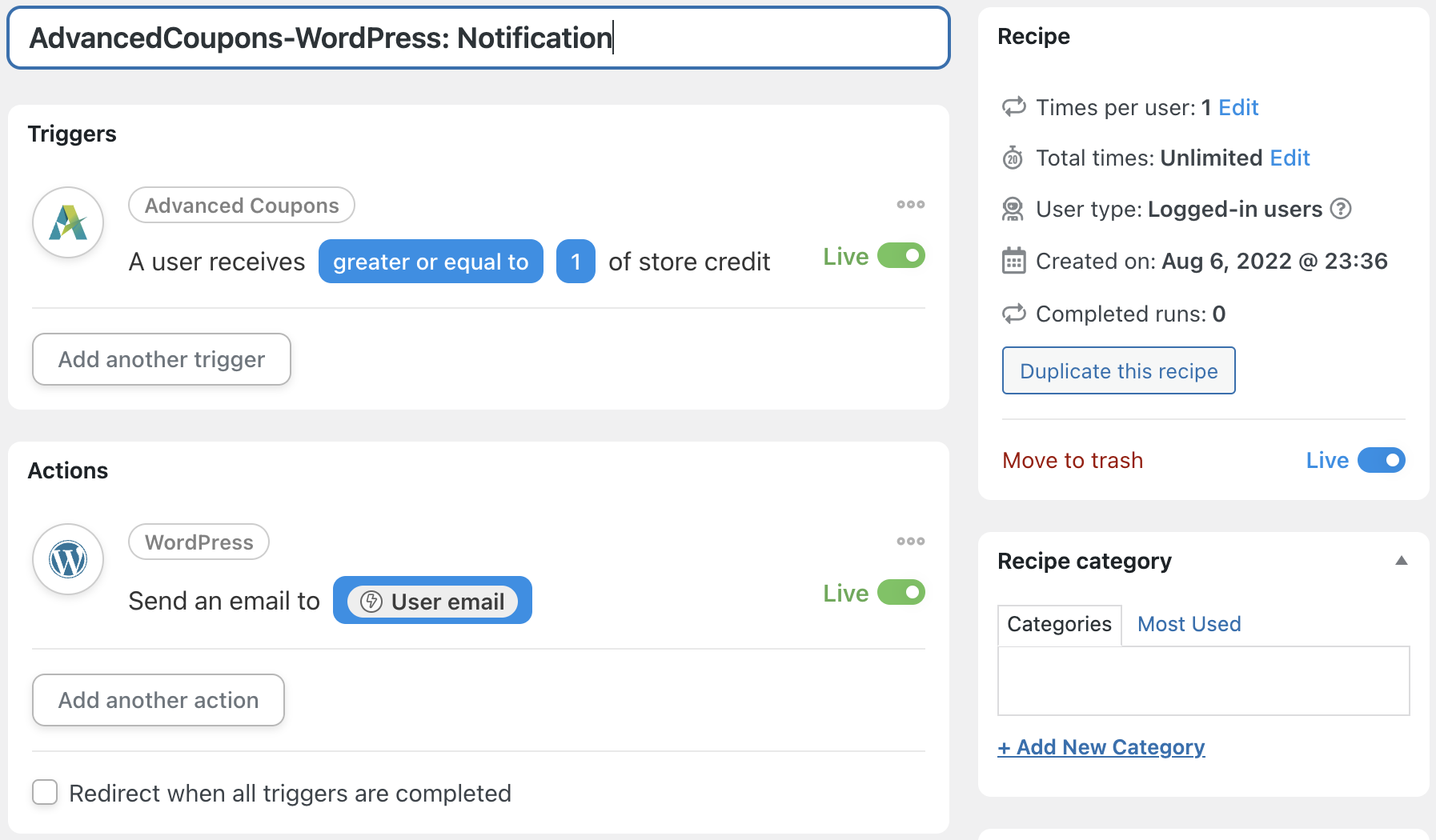Click the Actions section heading

(68, 470)
